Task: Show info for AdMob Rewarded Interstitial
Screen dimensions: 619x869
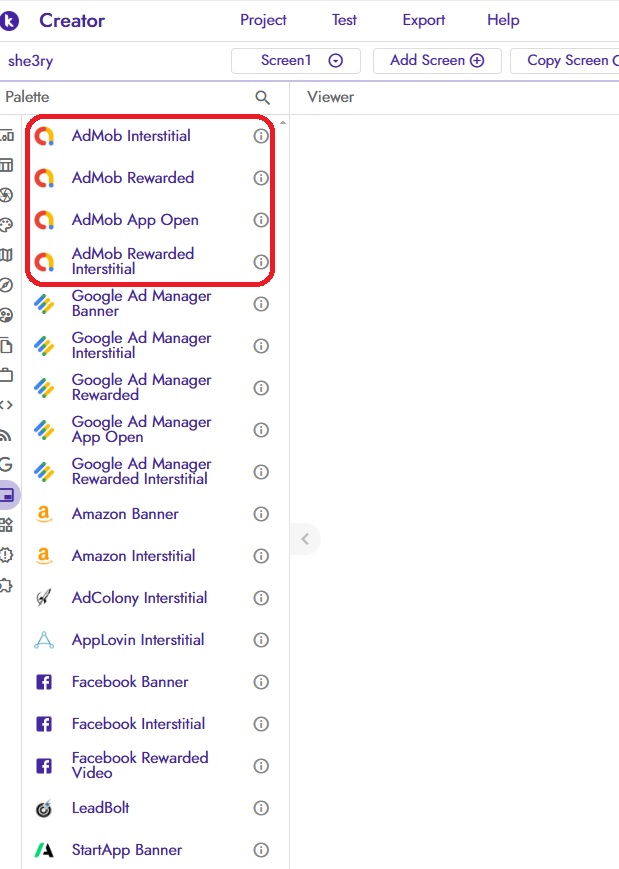Action: 260,262
